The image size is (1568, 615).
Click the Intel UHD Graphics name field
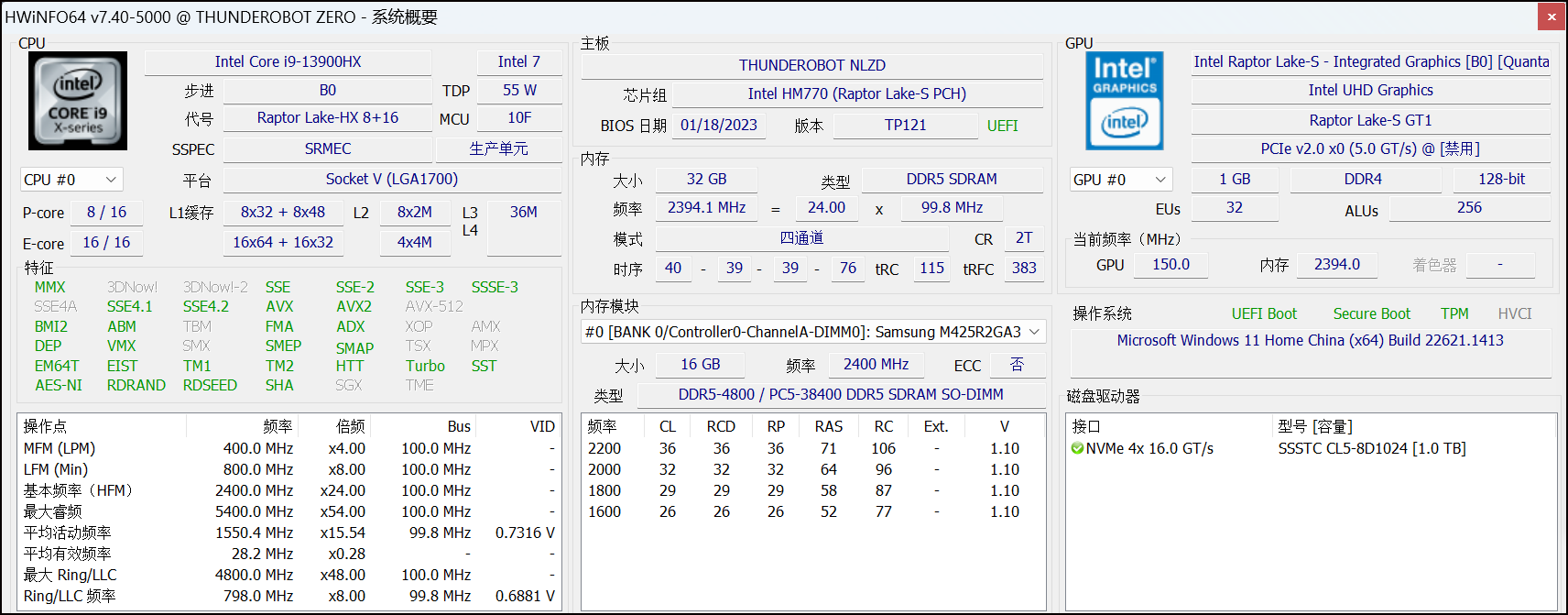1370,90
